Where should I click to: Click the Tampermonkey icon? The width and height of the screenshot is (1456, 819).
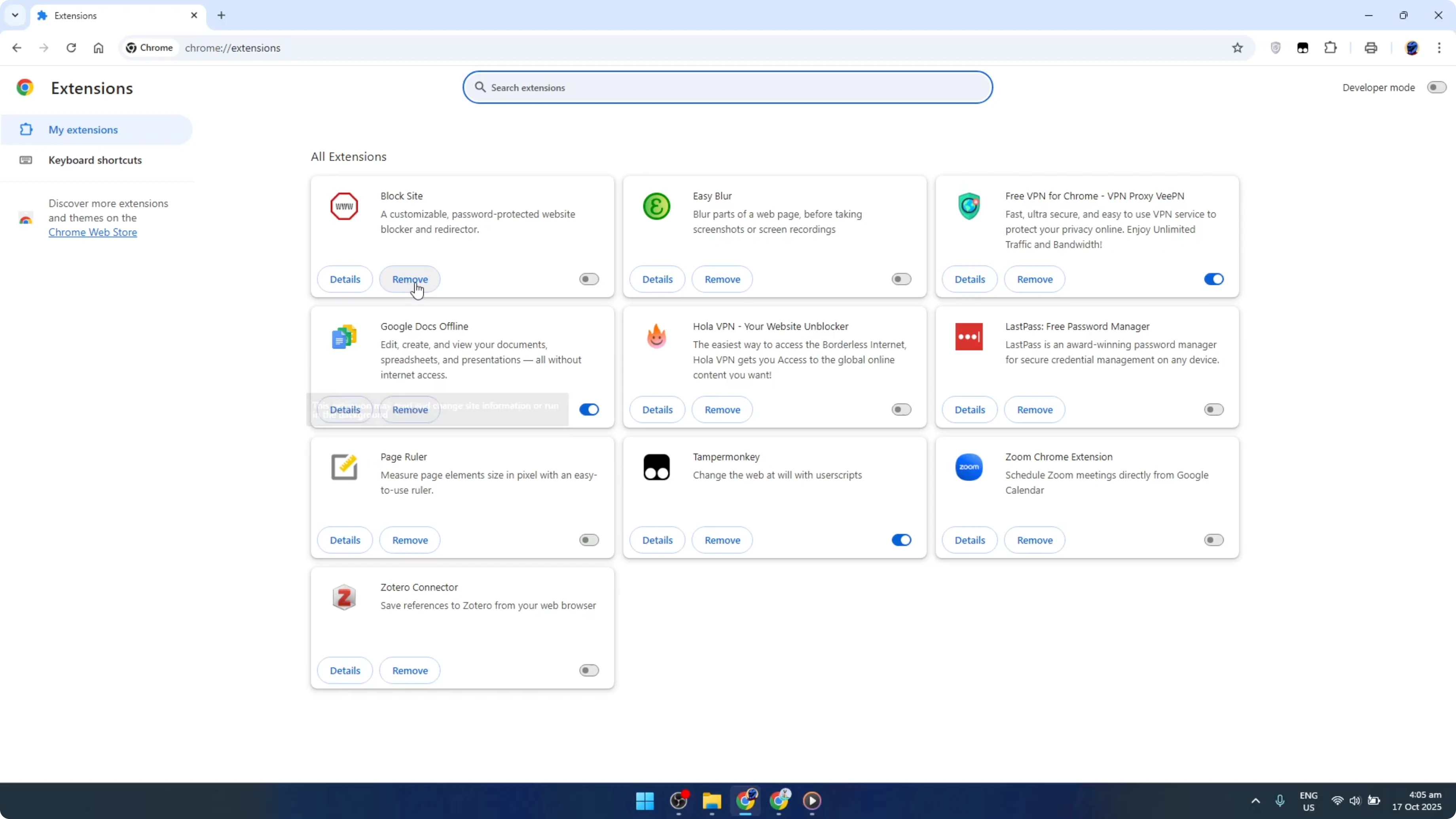click(x=656, y=467)
